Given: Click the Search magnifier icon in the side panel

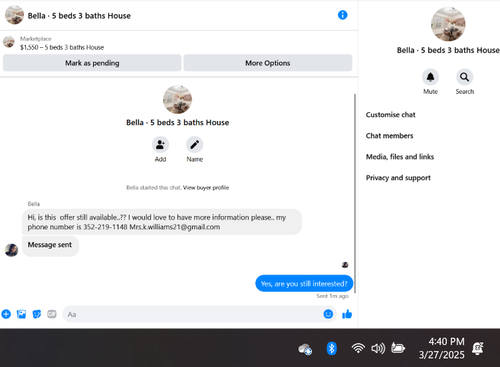Looking at the screenshot, I should tap(464, 77).
